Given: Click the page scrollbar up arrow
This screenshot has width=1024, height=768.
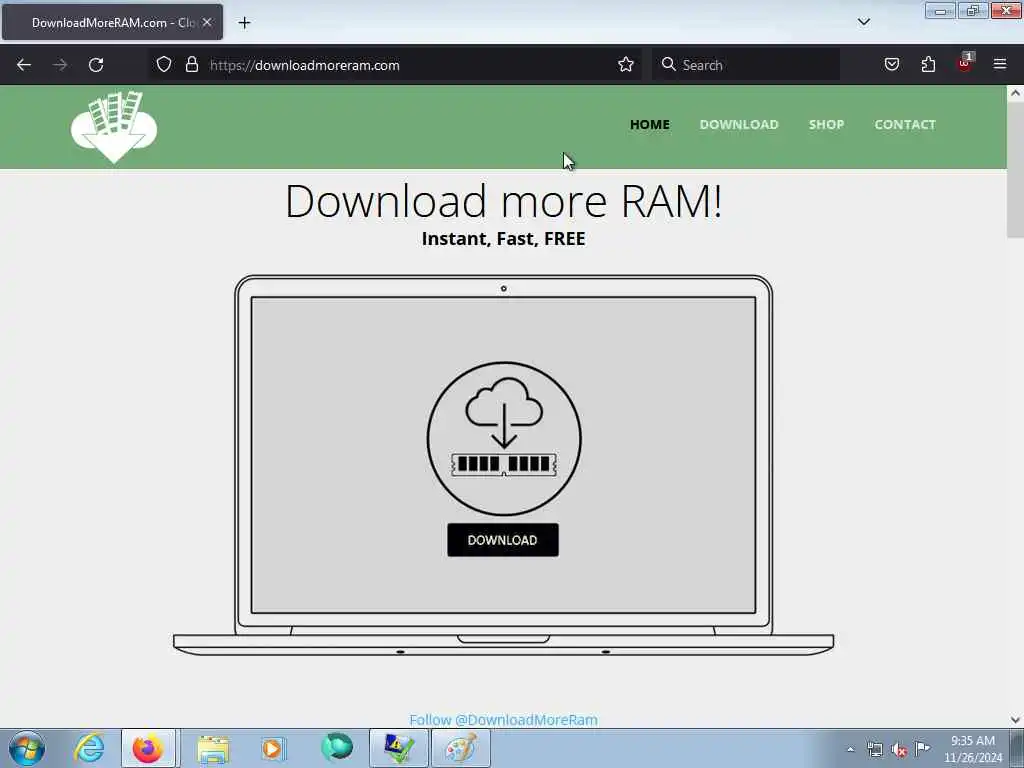Looking at the screenshot, I should tap(1015, 93).
